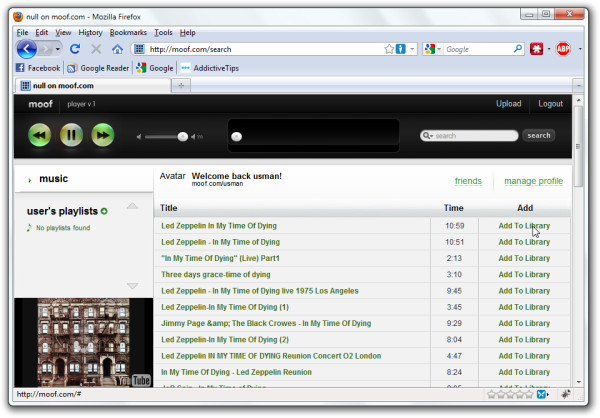Open the File menu
Viewport: 600px width, 418px height.
[x=22, y=33]
